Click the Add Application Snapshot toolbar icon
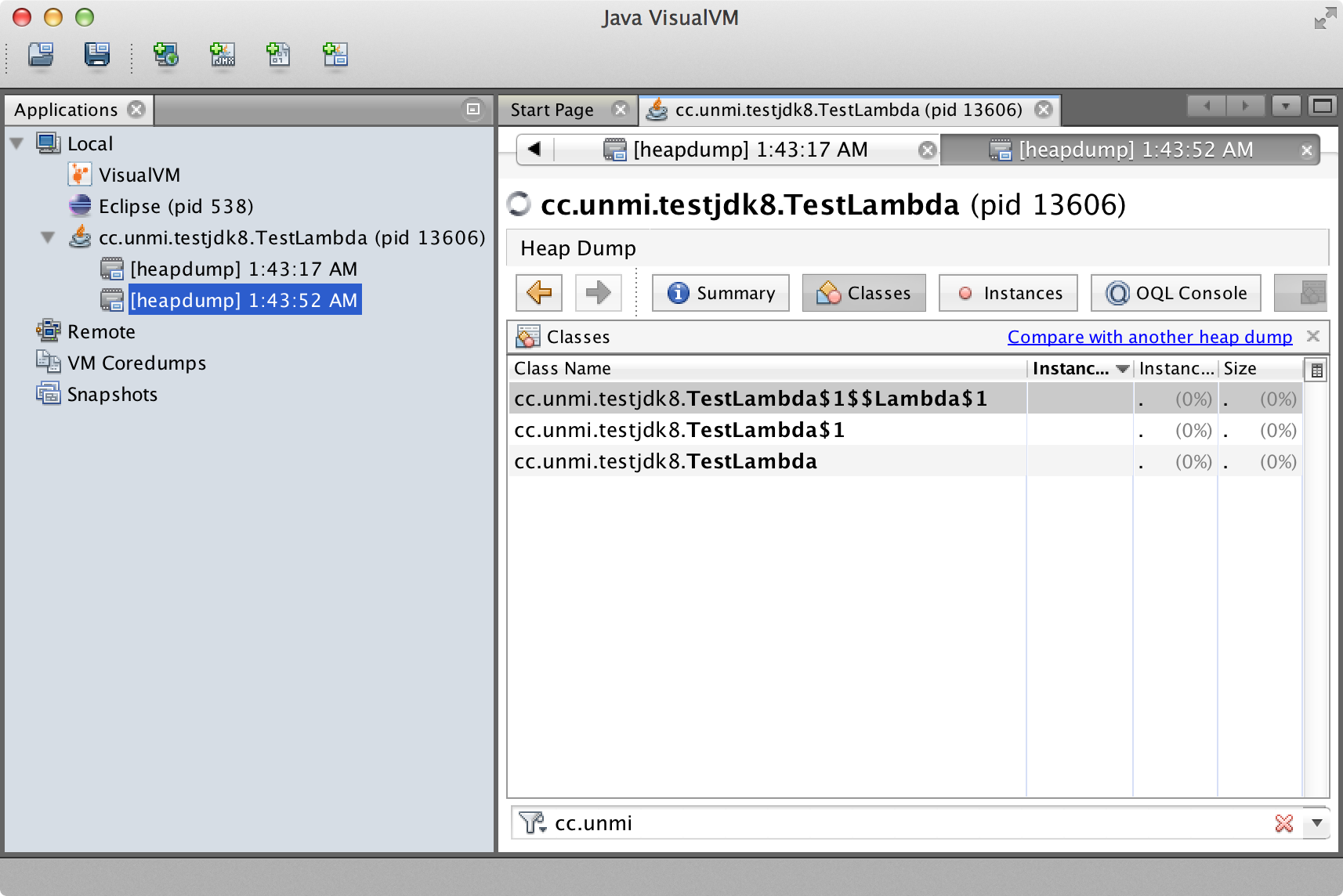 (335, 55)
